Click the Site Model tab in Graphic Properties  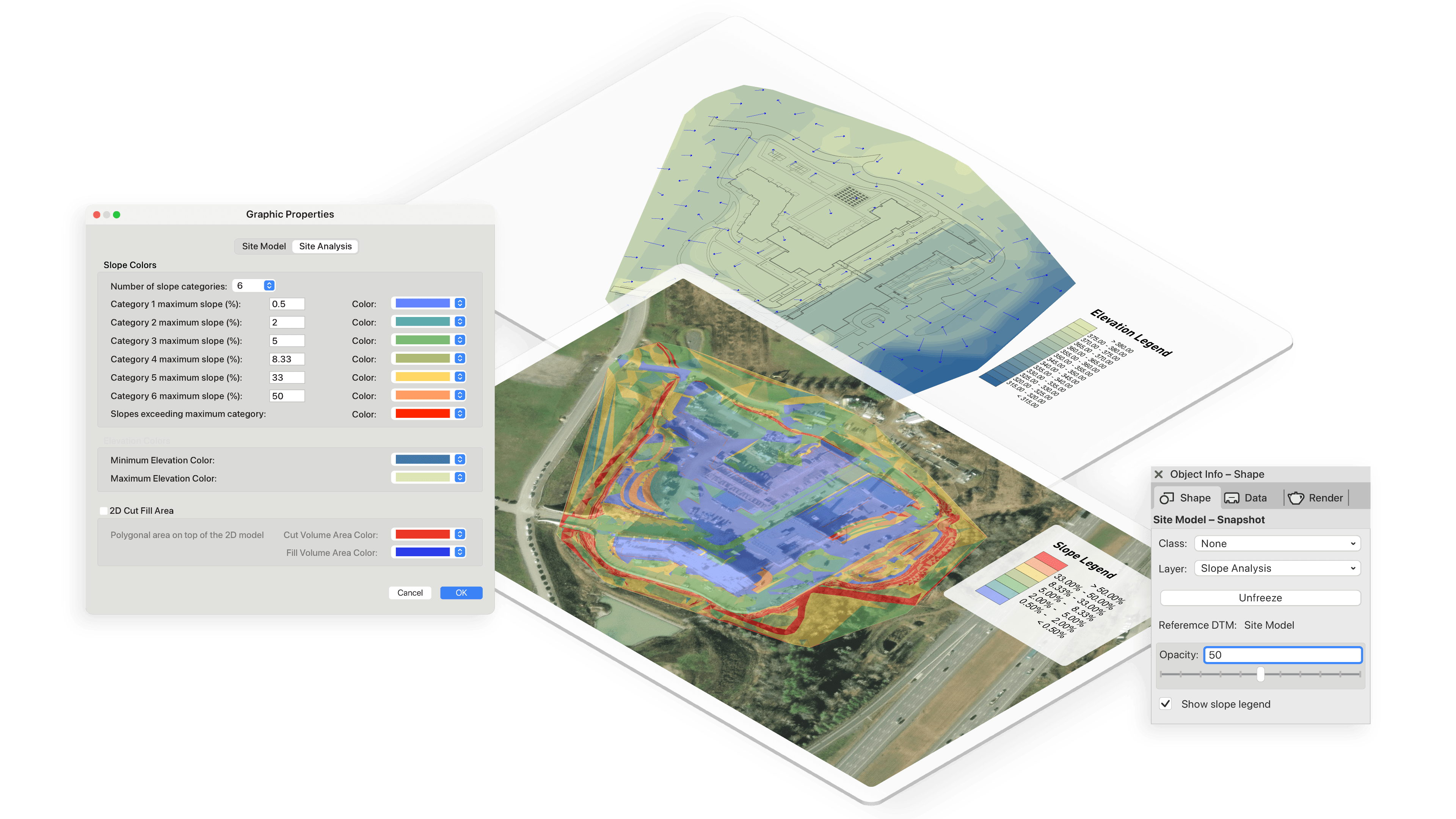pos(263,246)
